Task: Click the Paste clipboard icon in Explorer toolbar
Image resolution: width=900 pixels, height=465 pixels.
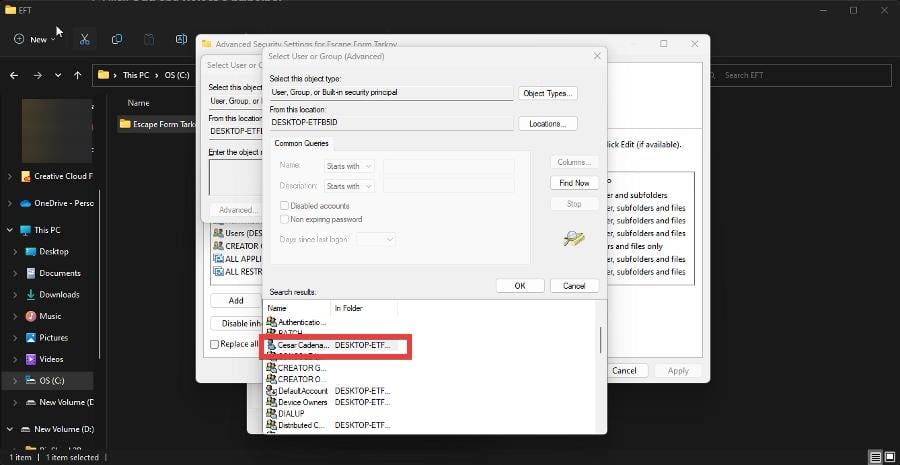Action: coord(149,39)
